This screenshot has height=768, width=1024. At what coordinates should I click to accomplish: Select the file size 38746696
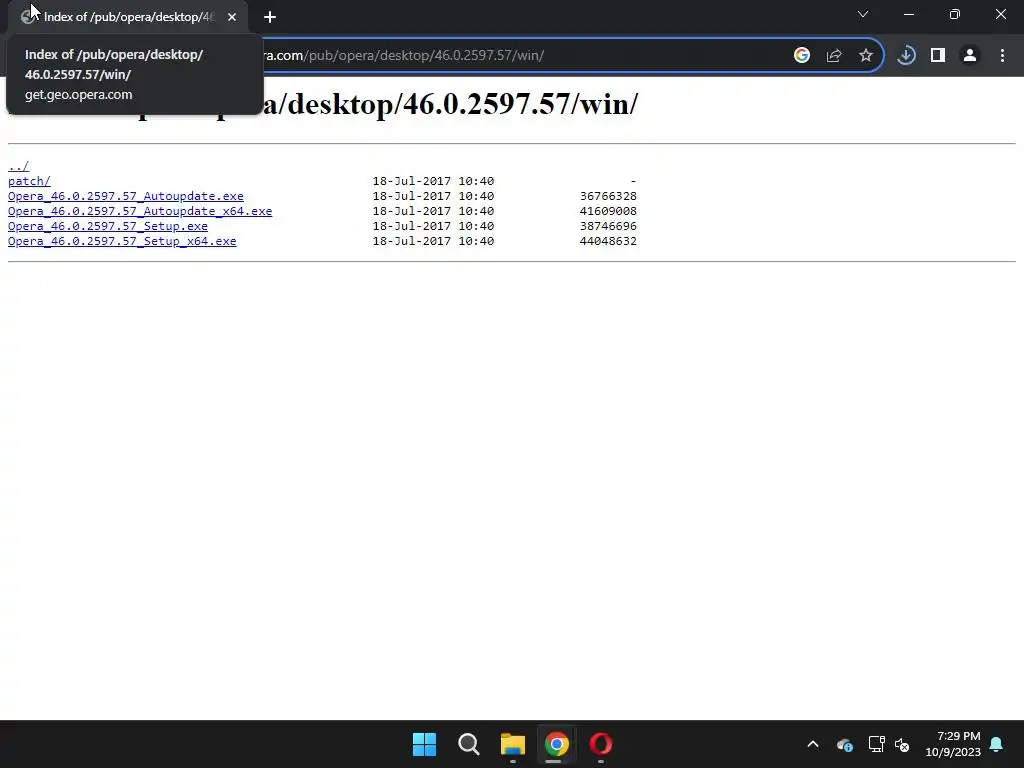[x=608, y=226]
